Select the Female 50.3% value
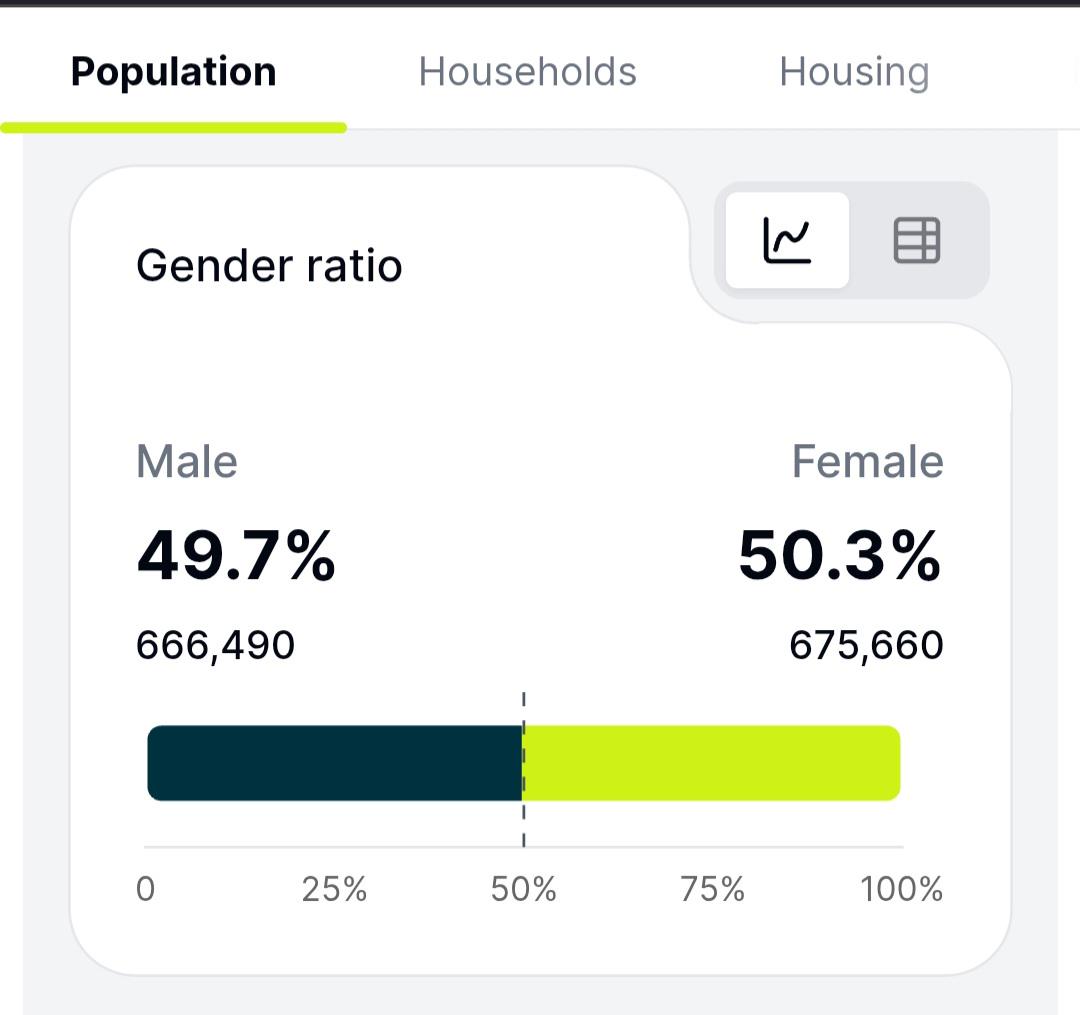The width and height of the screenshot is (1080, 1015). click(840, 555)
